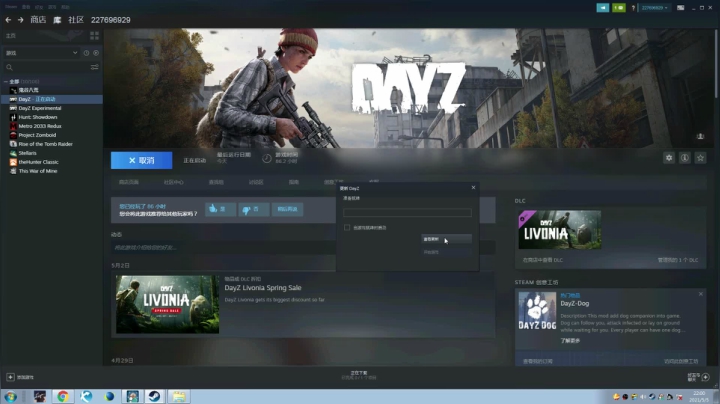Open the Library top menu
The image size is (720, 404).
tap(57, 20)
